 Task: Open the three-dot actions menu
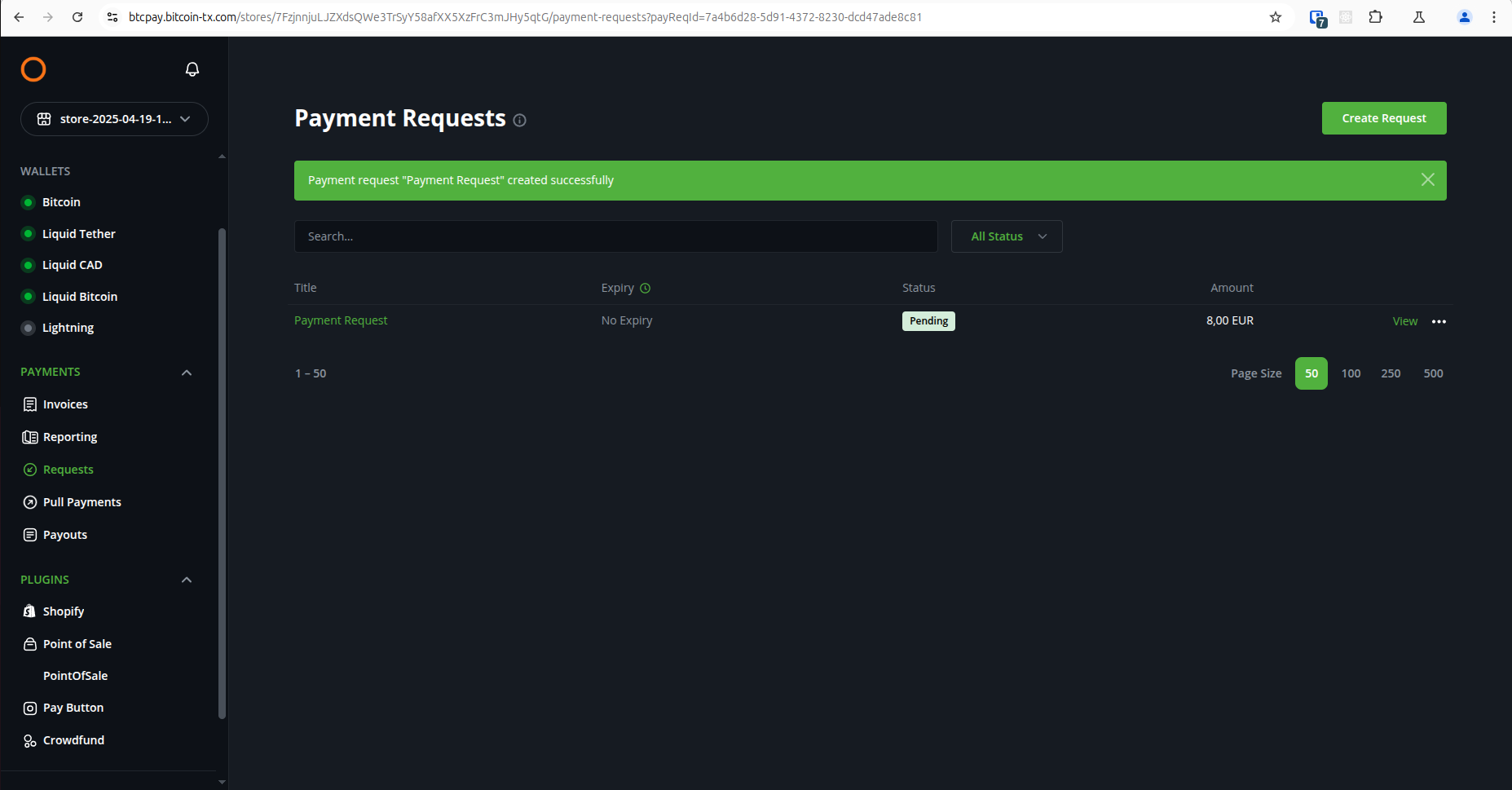[x=1439, y=321]
